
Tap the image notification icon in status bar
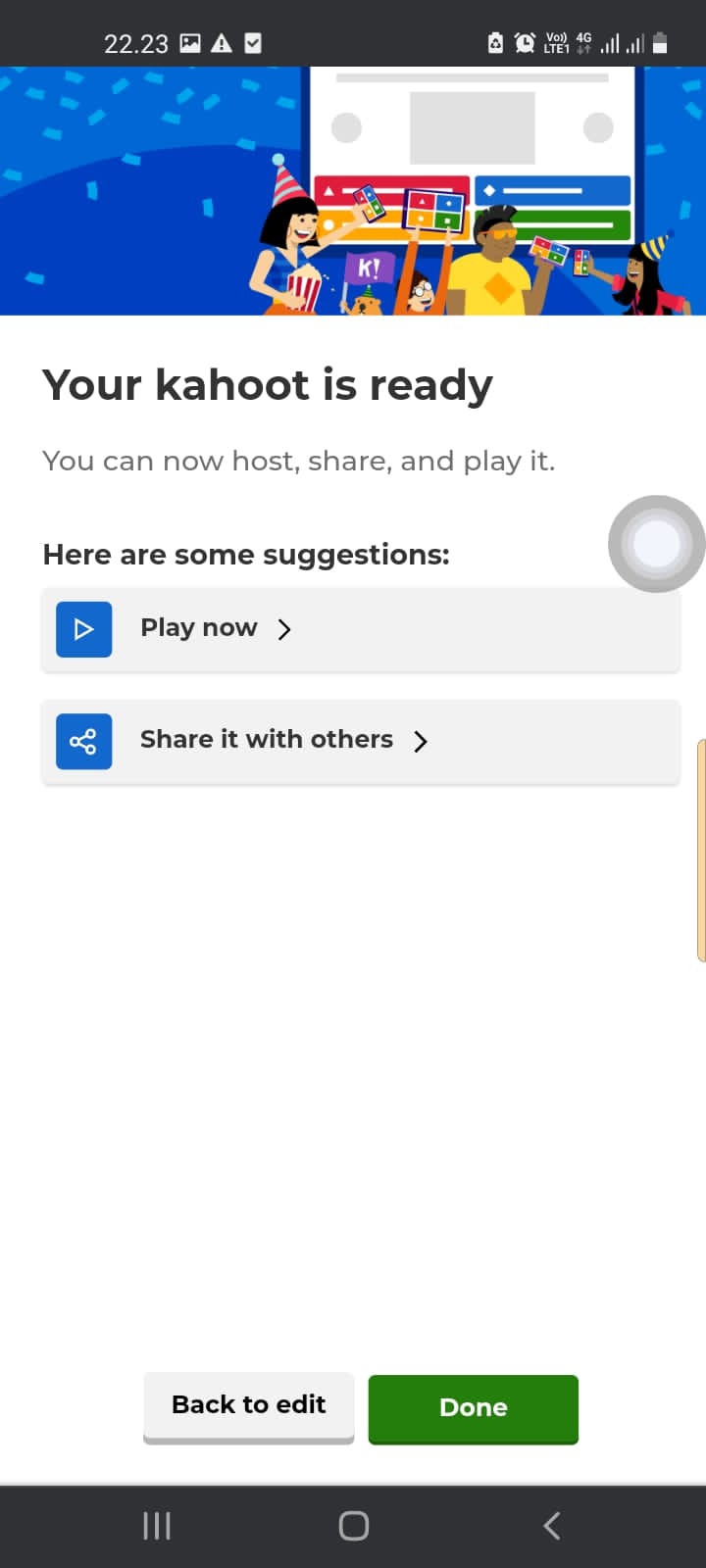point(190,43)
